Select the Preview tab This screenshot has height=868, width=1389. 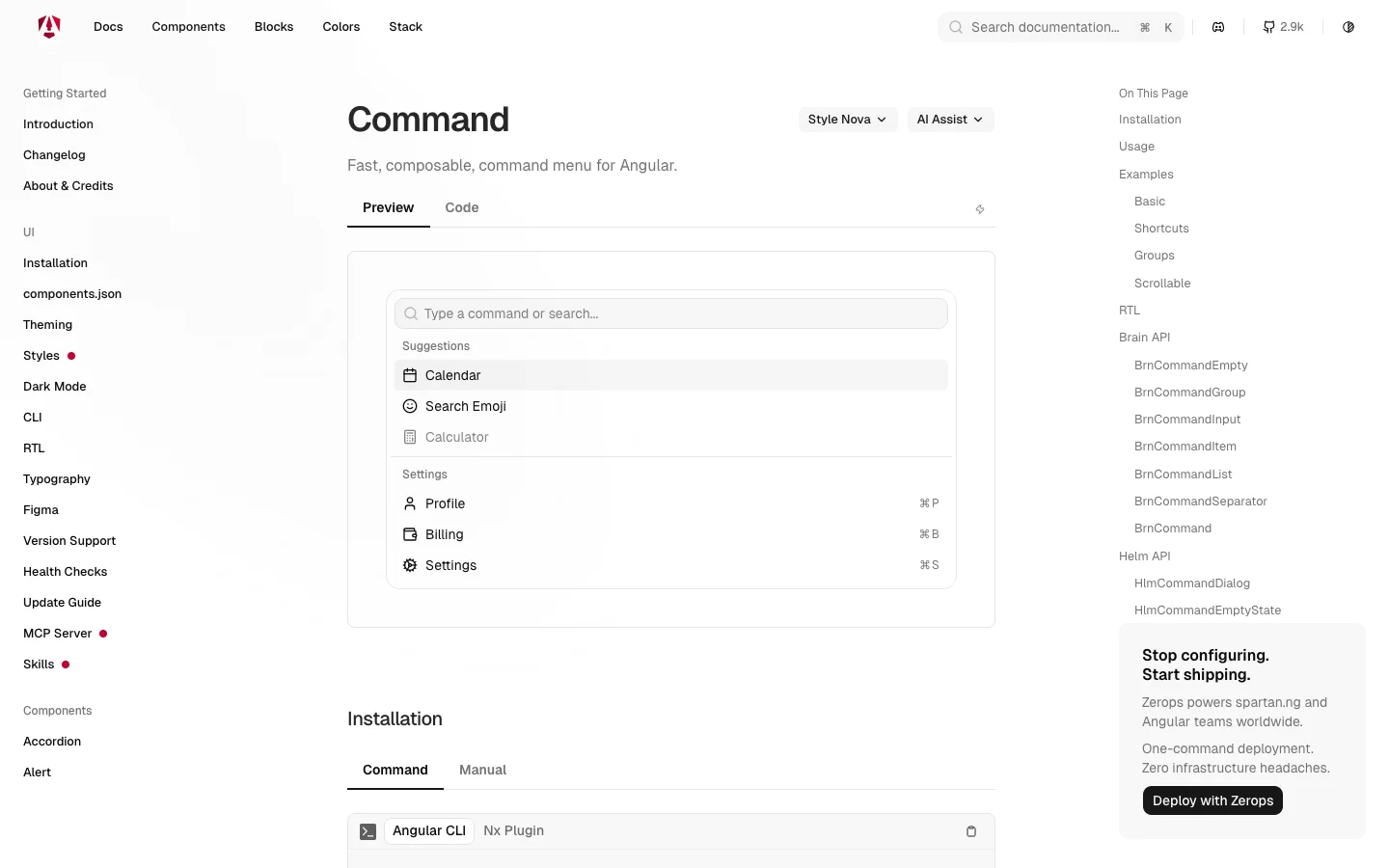click(x=389, y=207)
